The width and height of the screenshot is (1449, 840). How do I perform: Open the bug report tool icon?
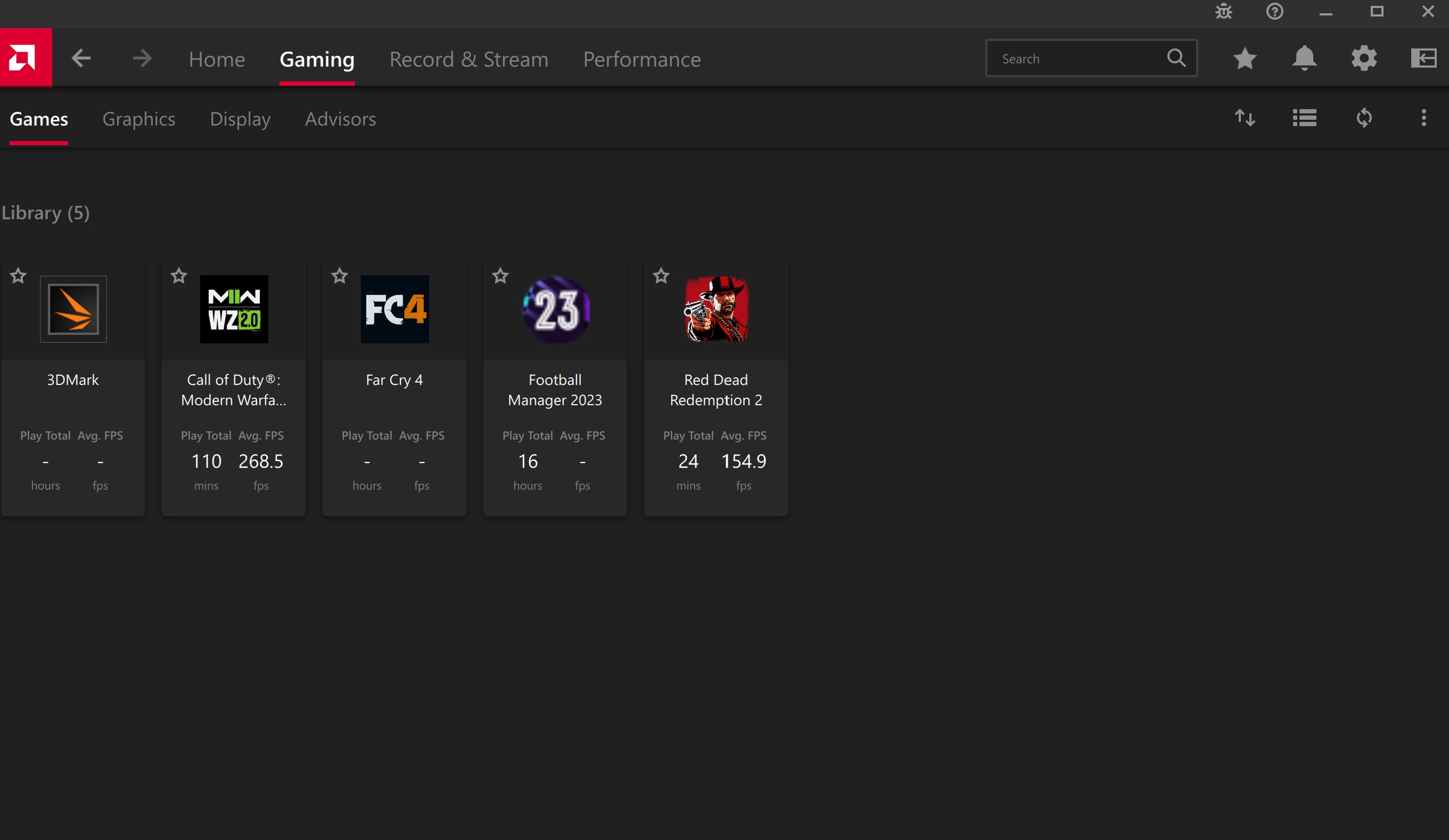coord(1223,12)
